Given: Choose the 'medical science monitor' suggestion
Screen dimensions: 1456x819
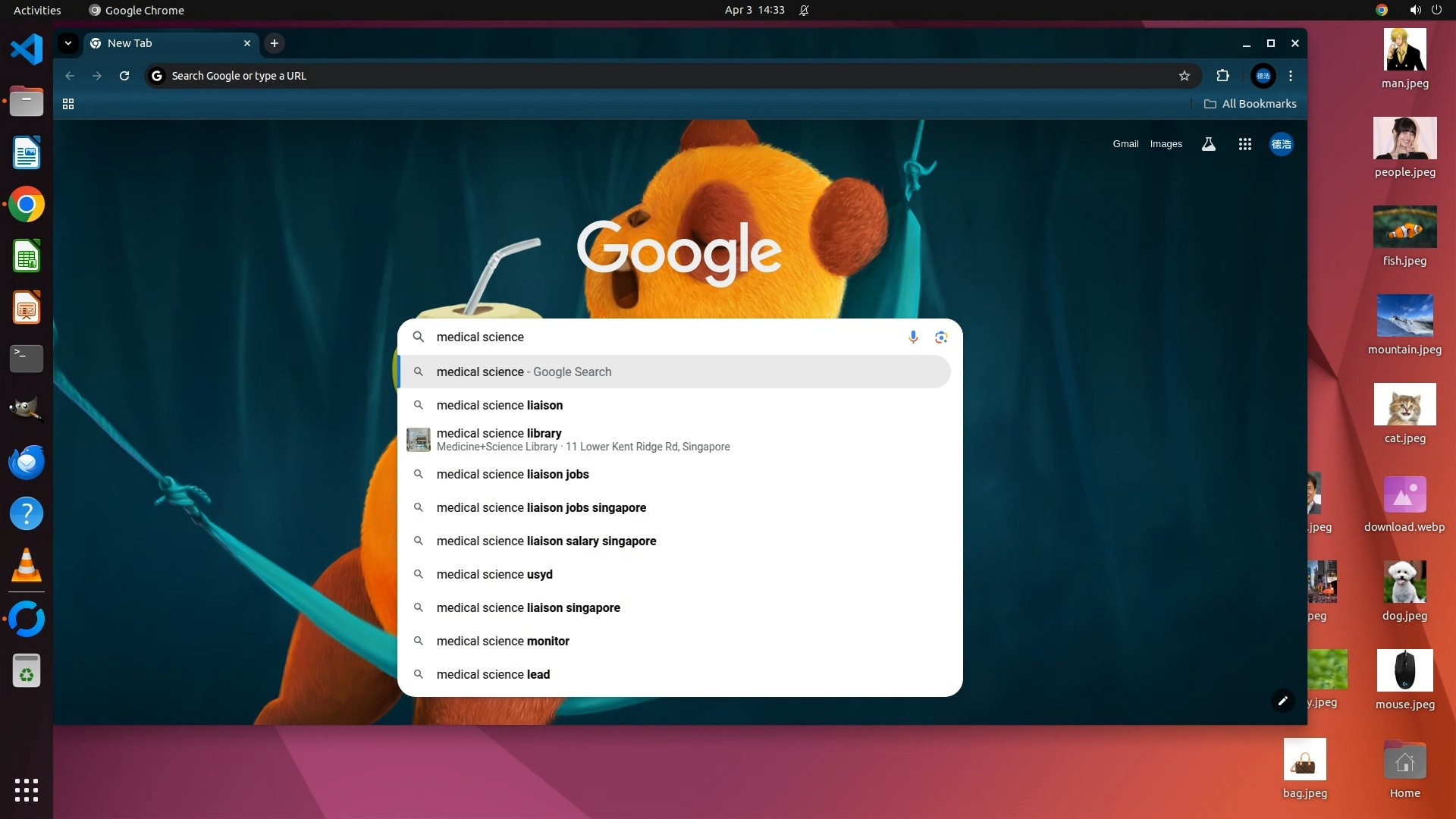Looking at the screenshot, I should [503, 642].
